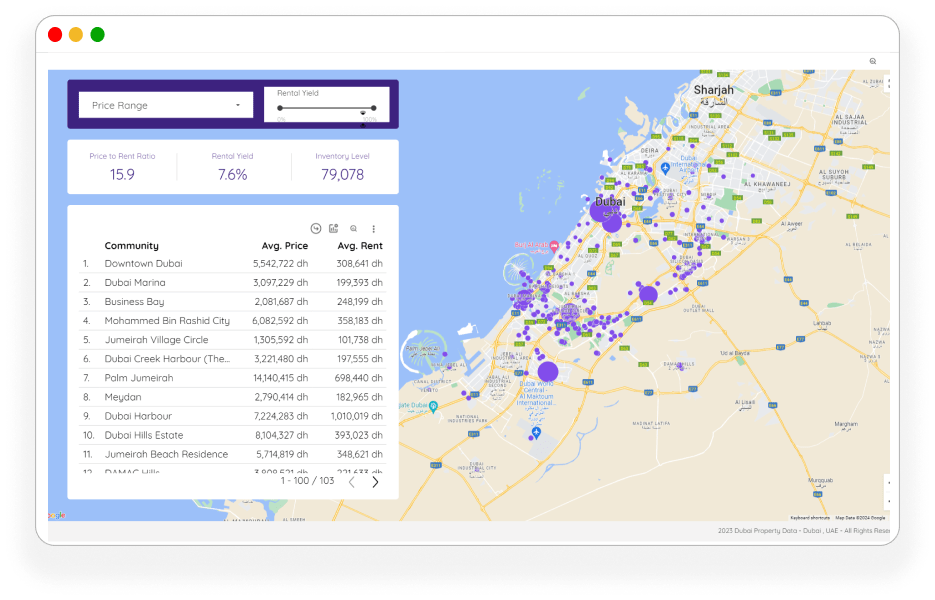Click the Google logo at bottom left

click(56, 513)
